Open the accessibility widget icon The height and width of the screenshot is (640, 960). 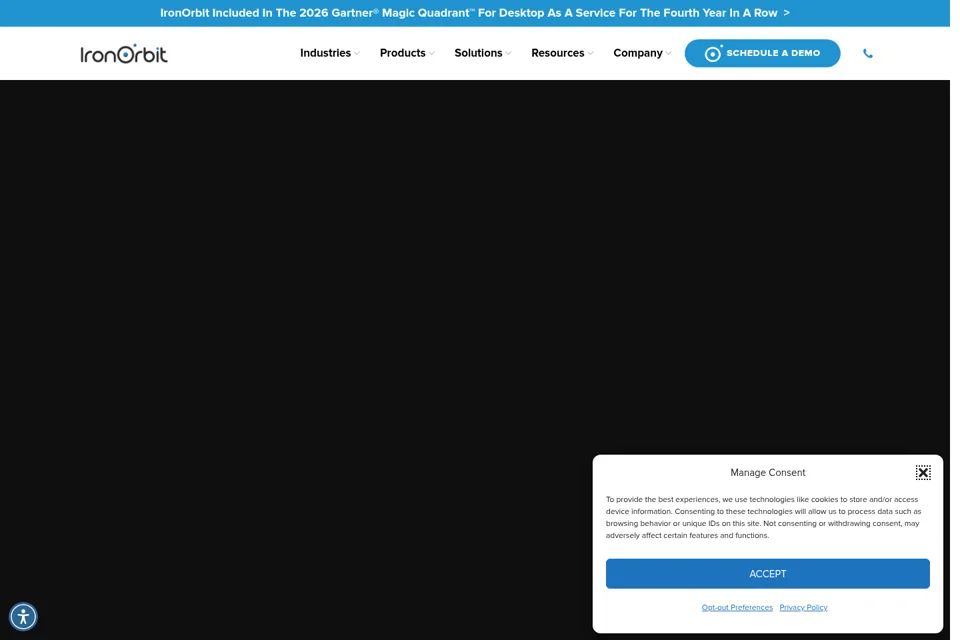coord(23,616)
